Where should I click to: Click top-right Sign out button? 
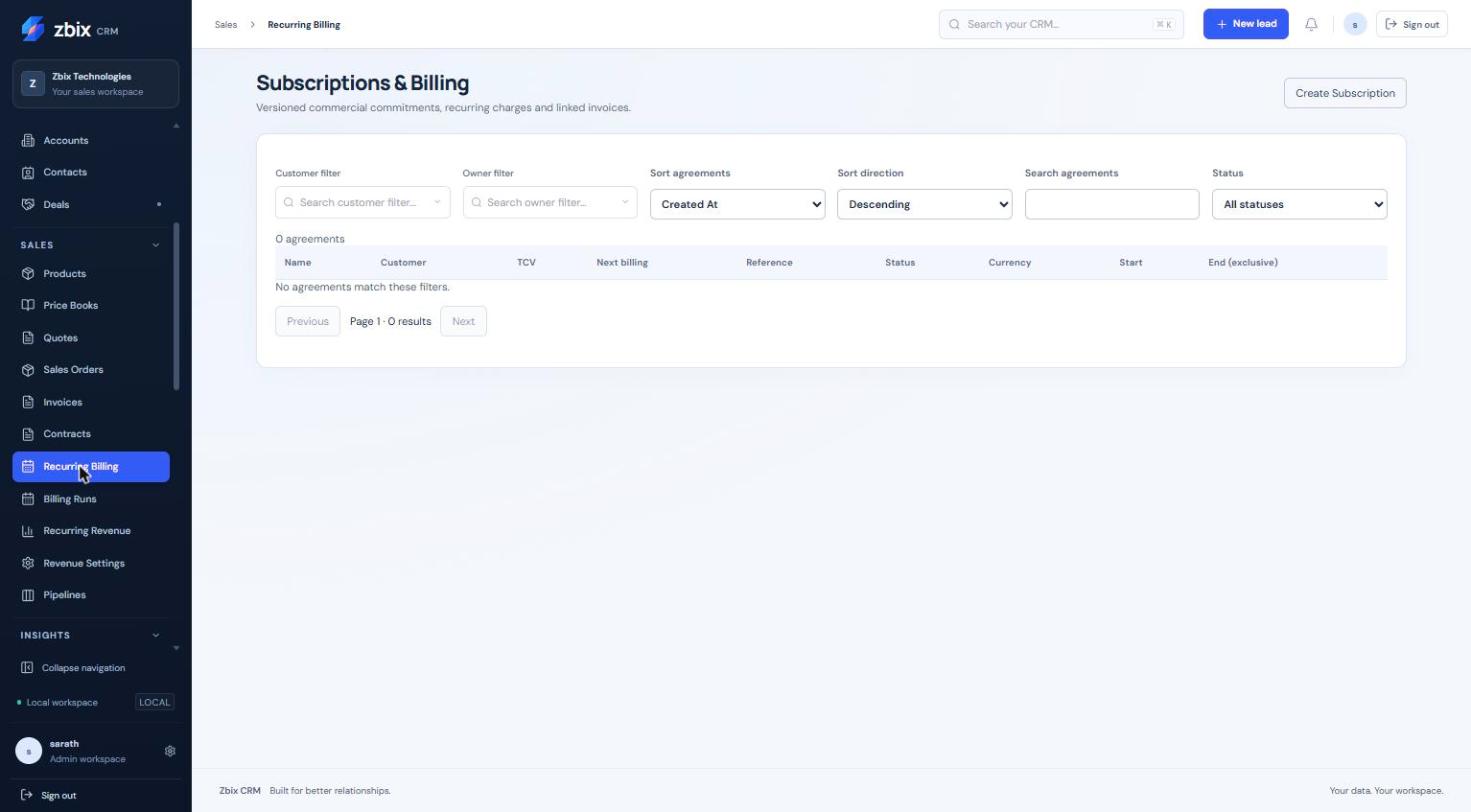1412,24
